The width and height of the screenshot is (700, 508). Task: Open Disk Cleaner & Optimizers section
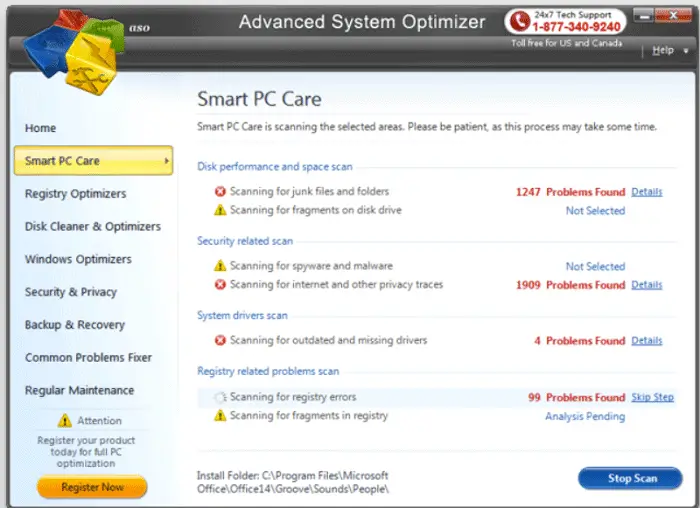coord(93,226)
